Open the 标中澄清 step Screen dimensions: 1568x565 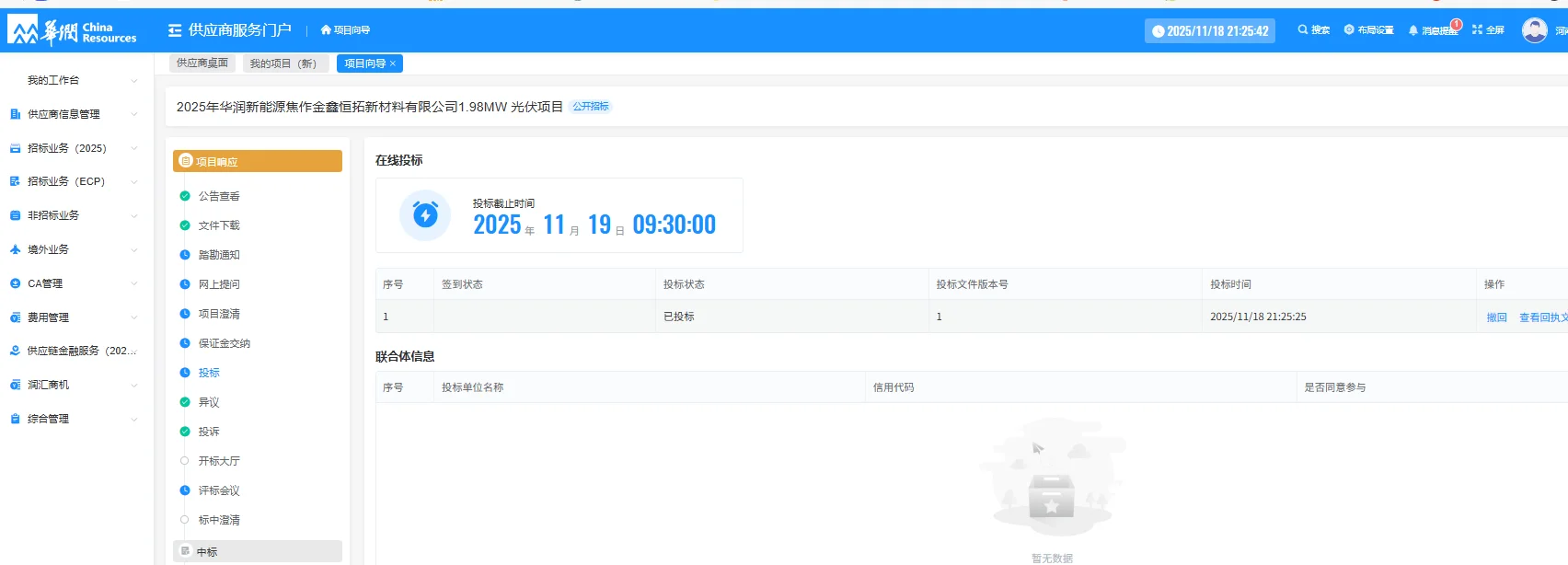coord(219,520)
